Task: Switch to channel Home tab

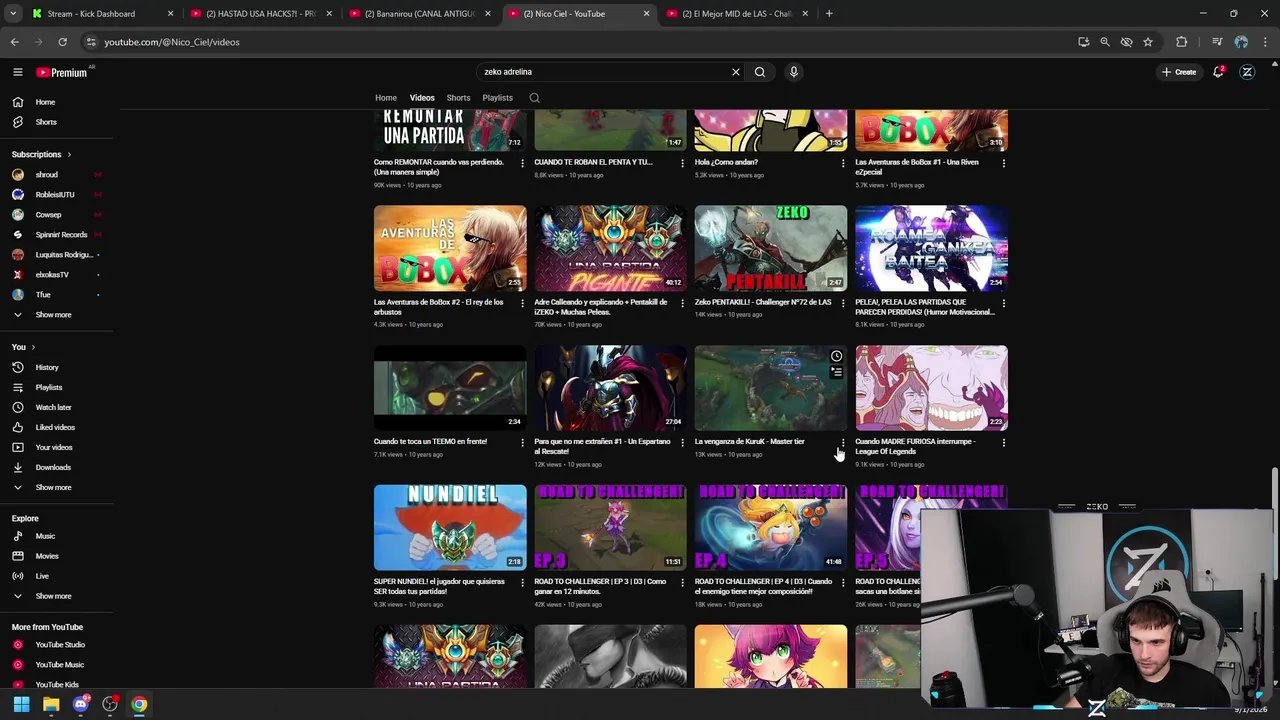Action: (x=386, y=98)
